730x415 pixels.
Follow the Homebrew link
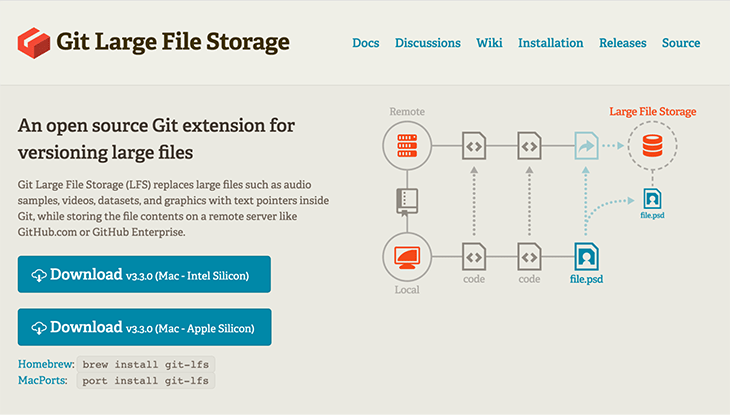pyautogui.click(x=46, y=364)
